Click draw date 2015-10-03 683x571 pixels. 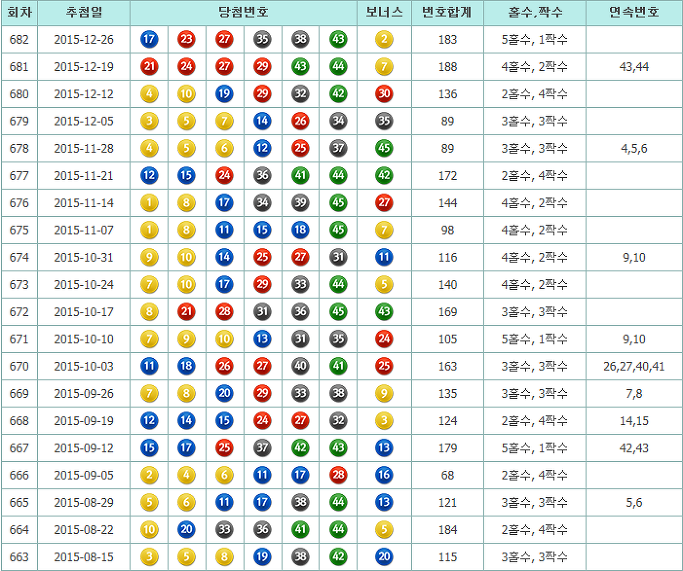[x=84, y=366]
